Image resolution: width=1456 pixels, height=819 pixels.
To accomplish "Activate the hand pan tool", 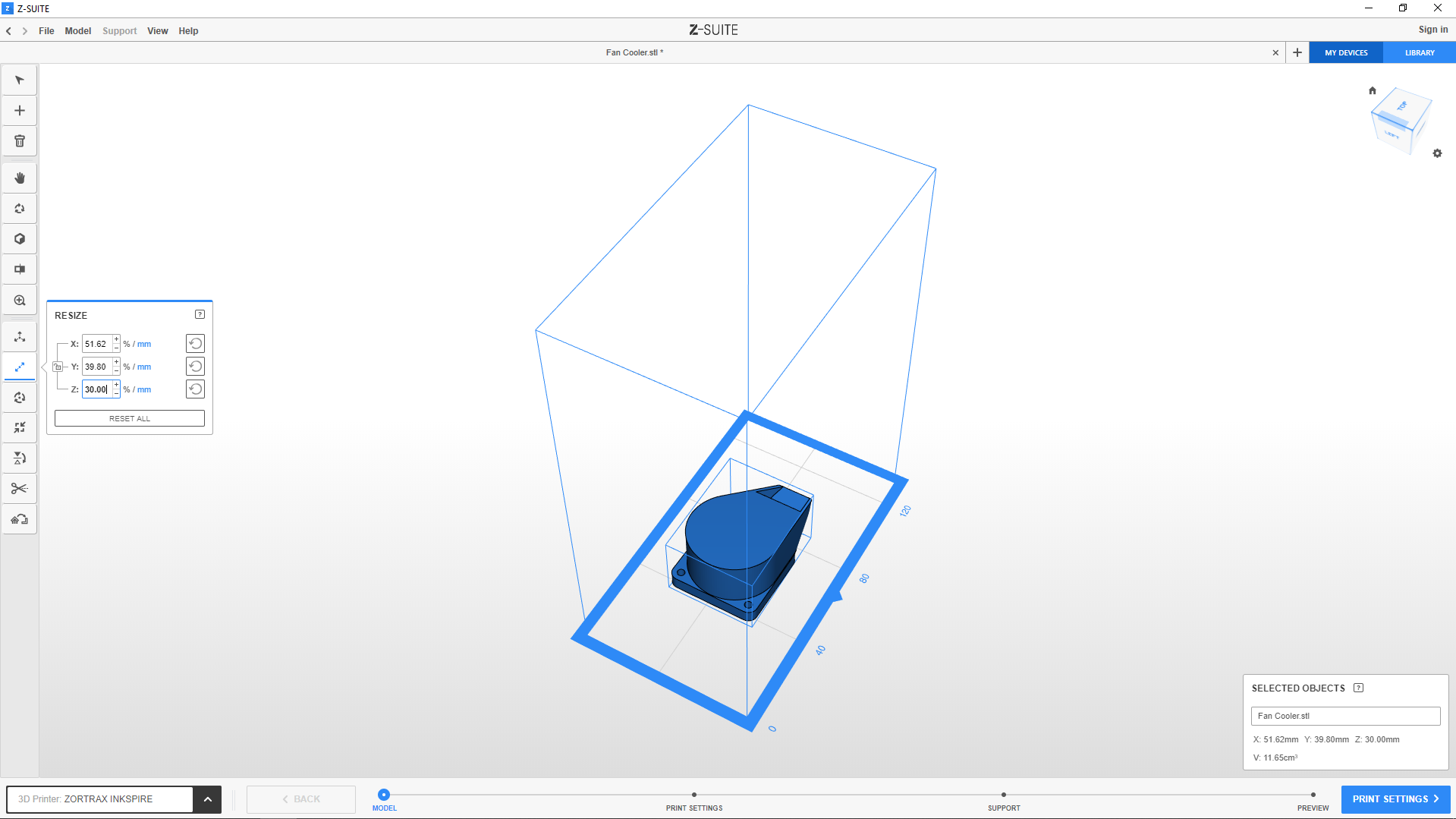I will [x=20, y=178].
